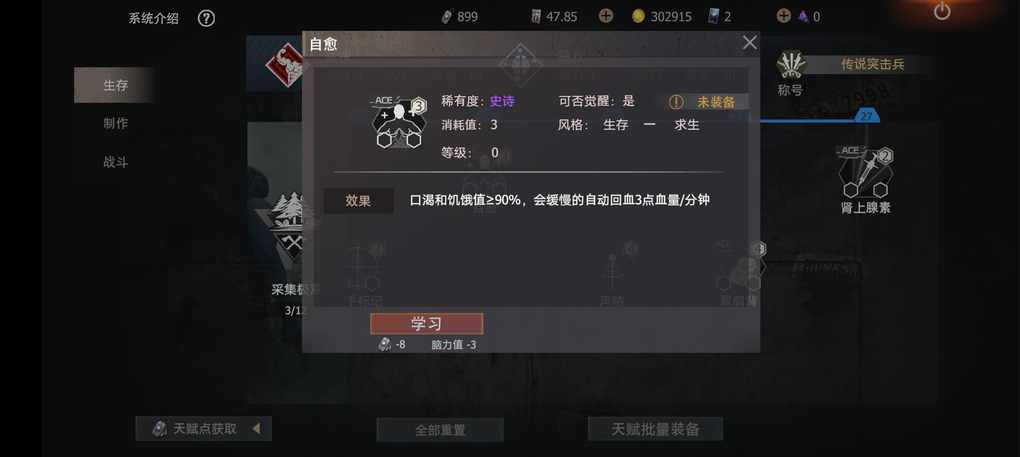
Task: Tap the gold coin icon near 302915
Action: click(639, 16)
